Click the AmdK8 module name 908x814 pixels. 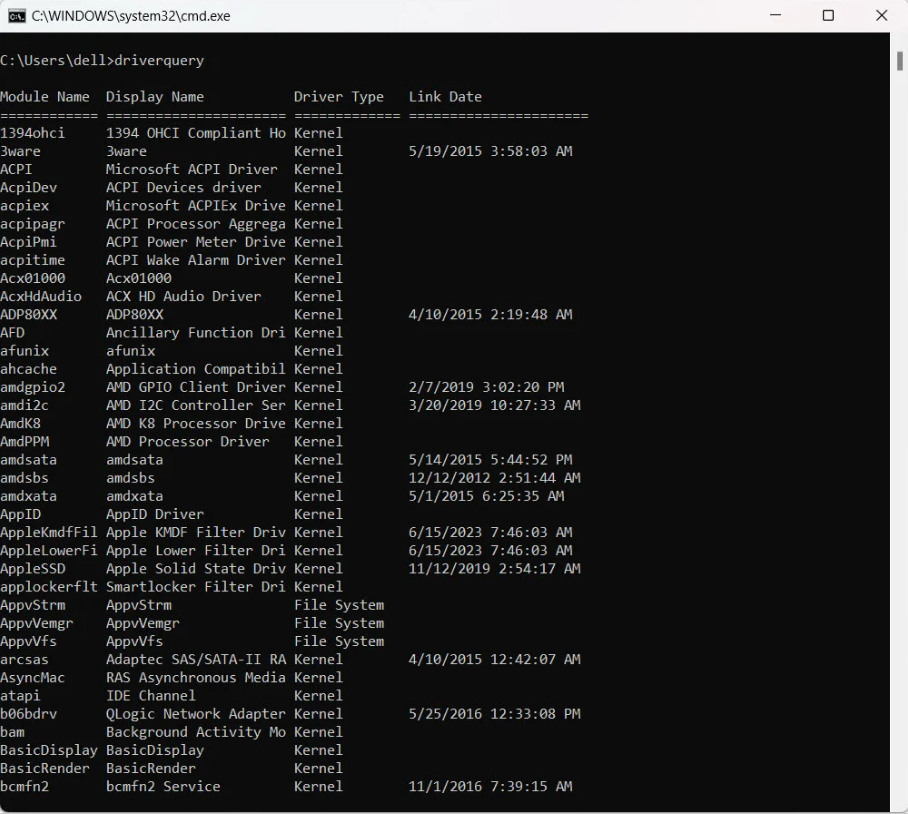(20, 424)
